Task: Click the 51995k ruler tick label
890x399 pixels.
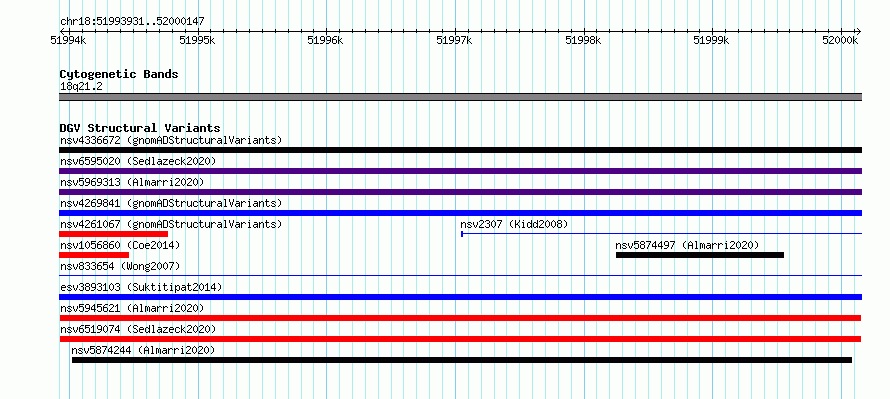Action: coord(197,40)
